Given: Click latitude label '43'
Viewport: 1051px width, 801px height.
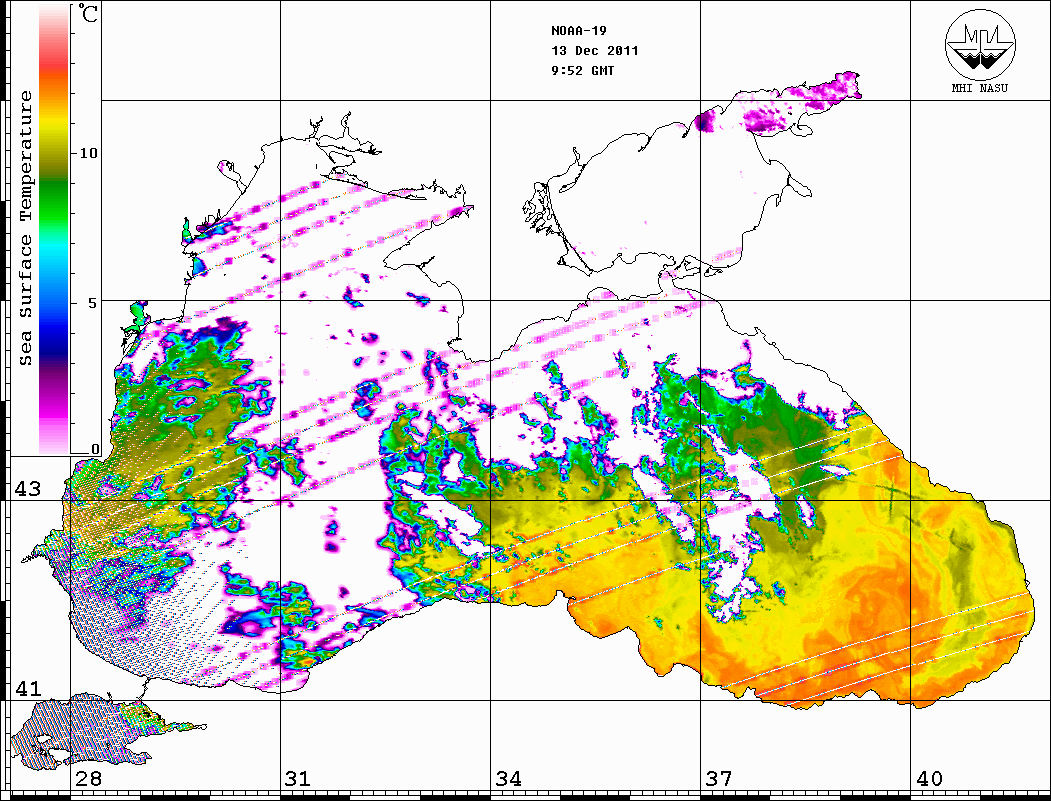Looking at the screenshot, I should (x=27, y=489).
